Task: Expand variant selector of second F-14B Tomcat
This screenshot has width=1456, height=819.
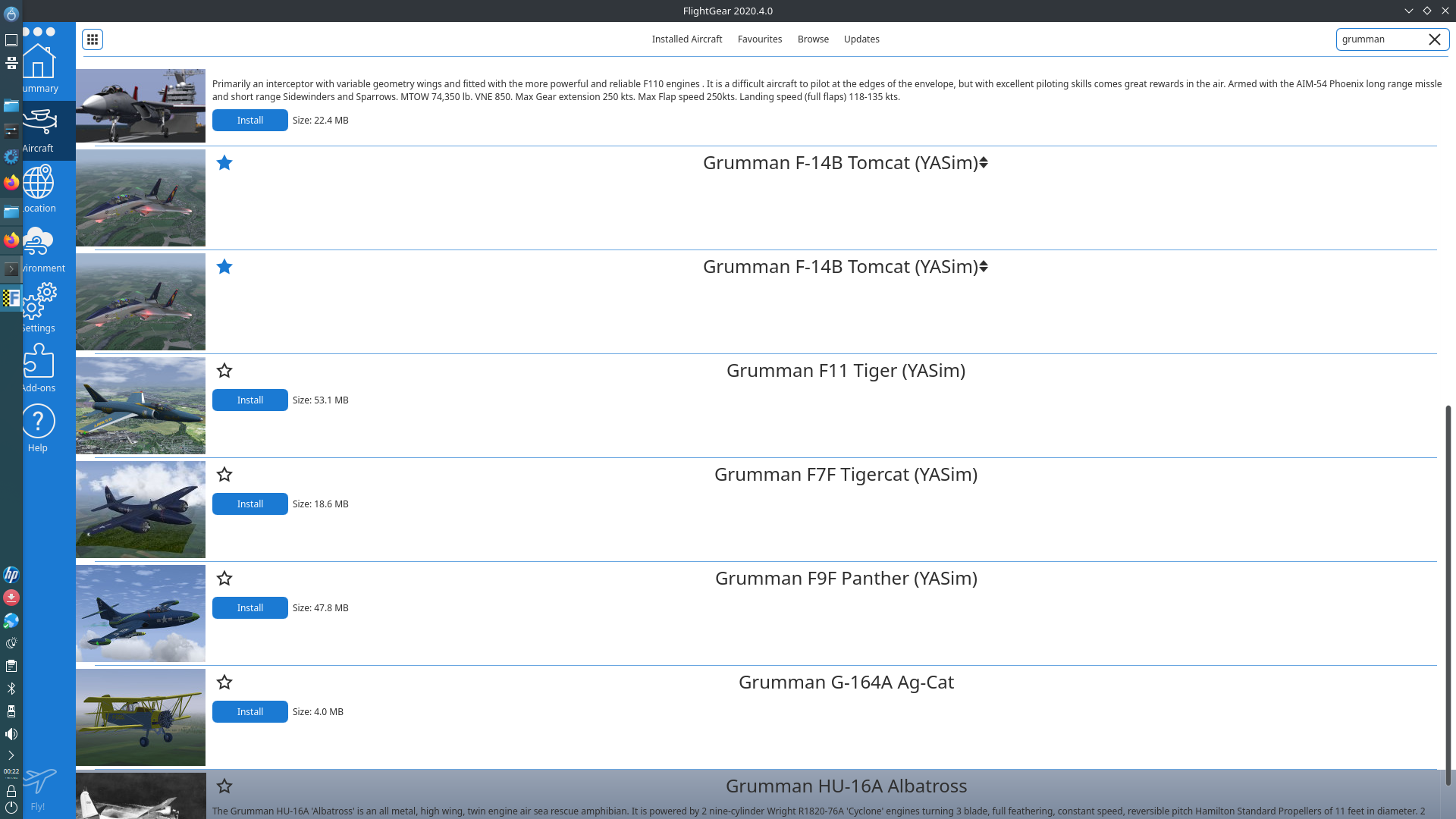Action: [984, 267]
